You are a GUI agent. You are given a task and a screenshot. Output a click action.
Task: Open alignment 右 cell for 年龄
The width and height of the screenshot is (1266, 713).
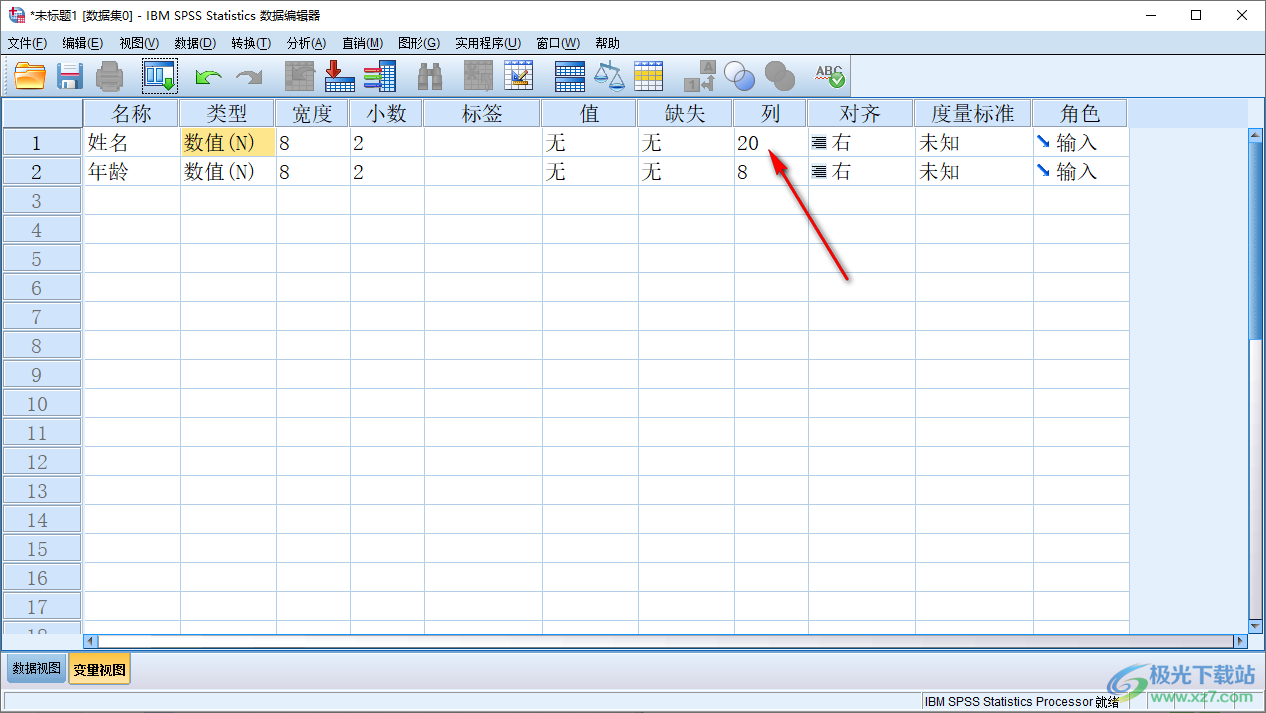point(860,171)
